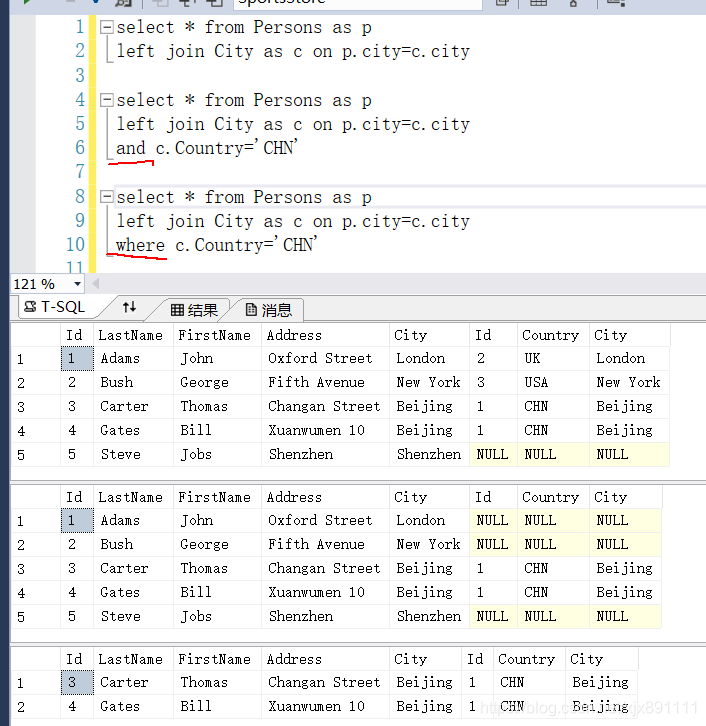Select 'Bill' in the second result grid
706x726 pixels.
[217, 592]
